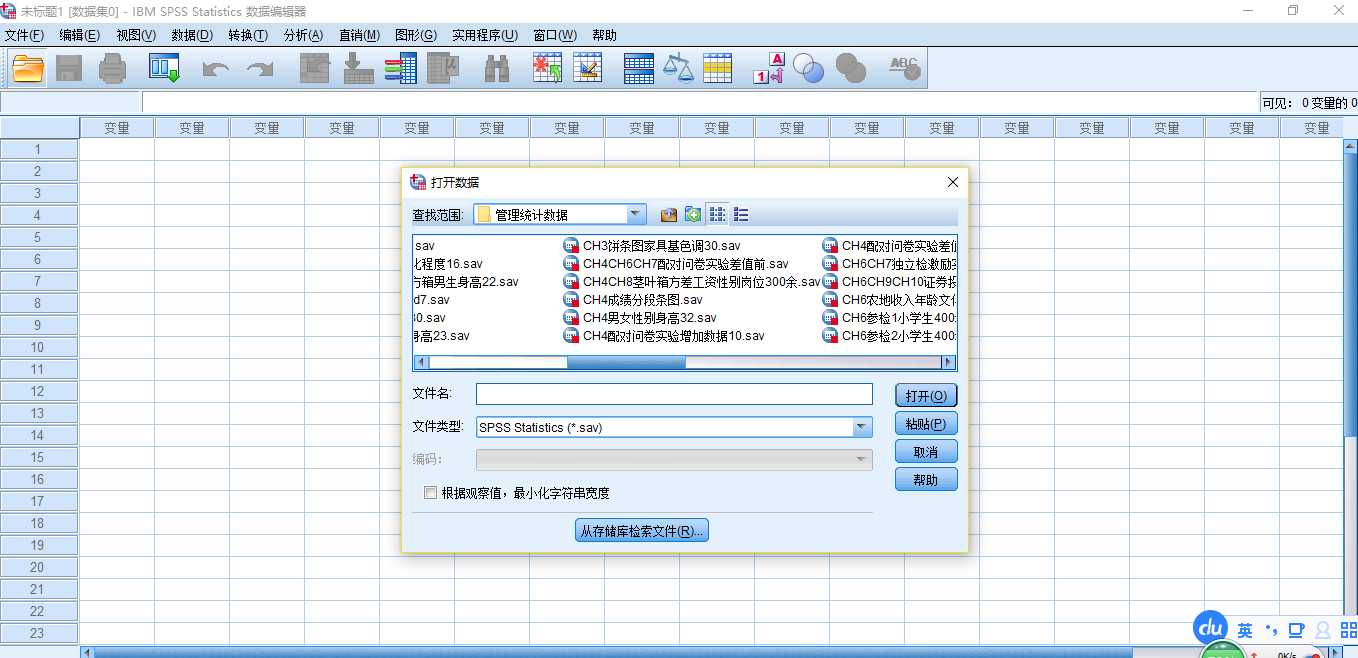Viewport: 1358px width, 658px height.
Task: Open the Recall recently used dialogs icon
Action: (x=164, y=68)
